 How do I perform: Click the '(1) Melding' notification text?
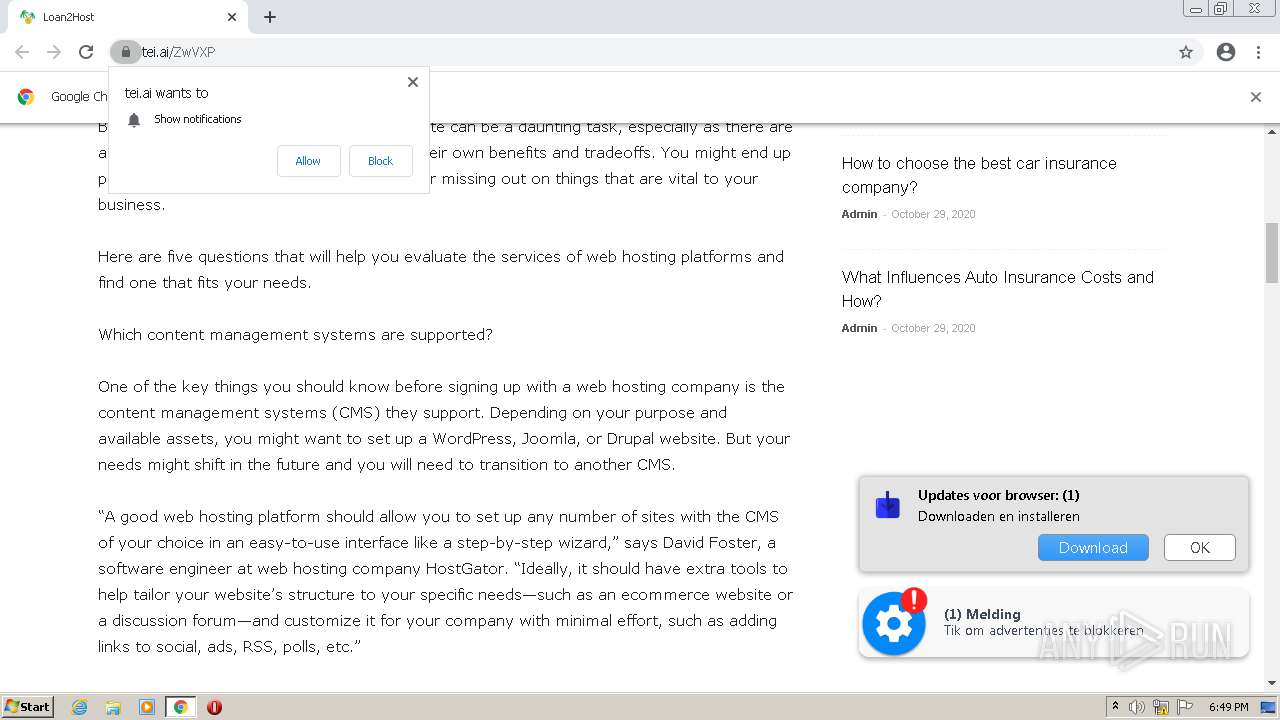point(982,614)
